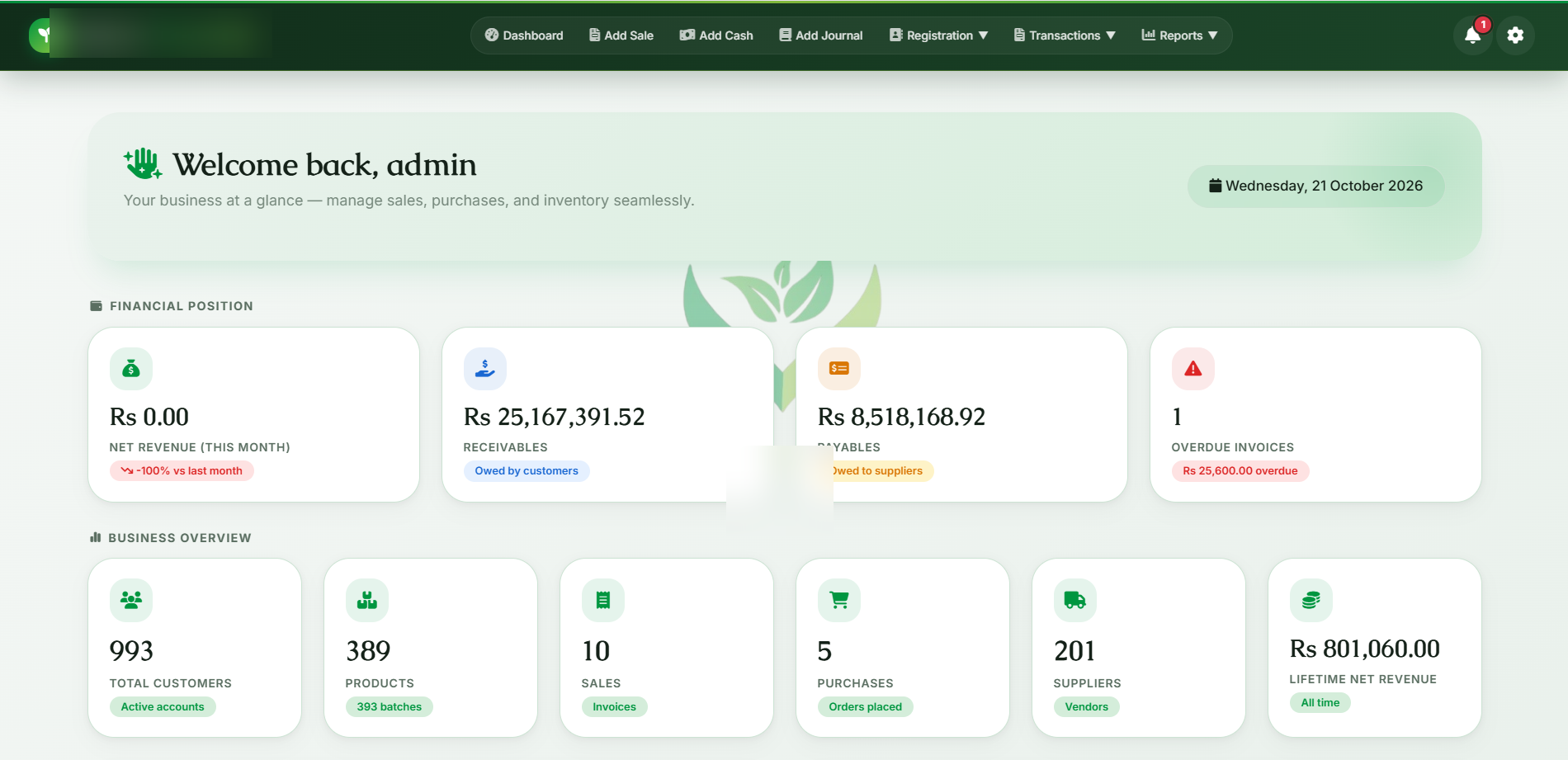Click the waving hand welcome icon
Viewport: 1568px width, 760px height.
pyautogui.click(x=143, y=164)
